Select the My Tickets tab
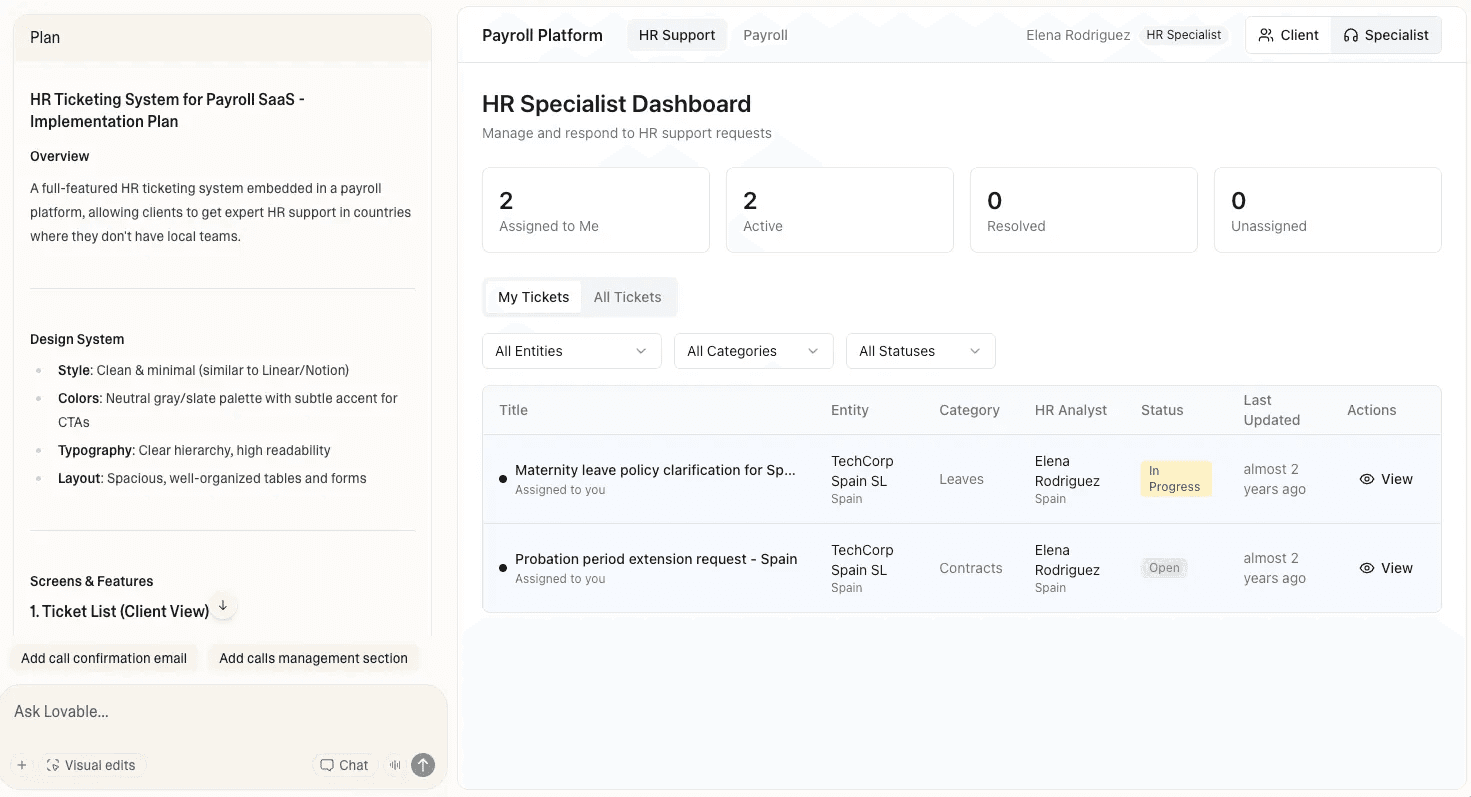Viewport: 1471px width, 797px height. point(533,297)
